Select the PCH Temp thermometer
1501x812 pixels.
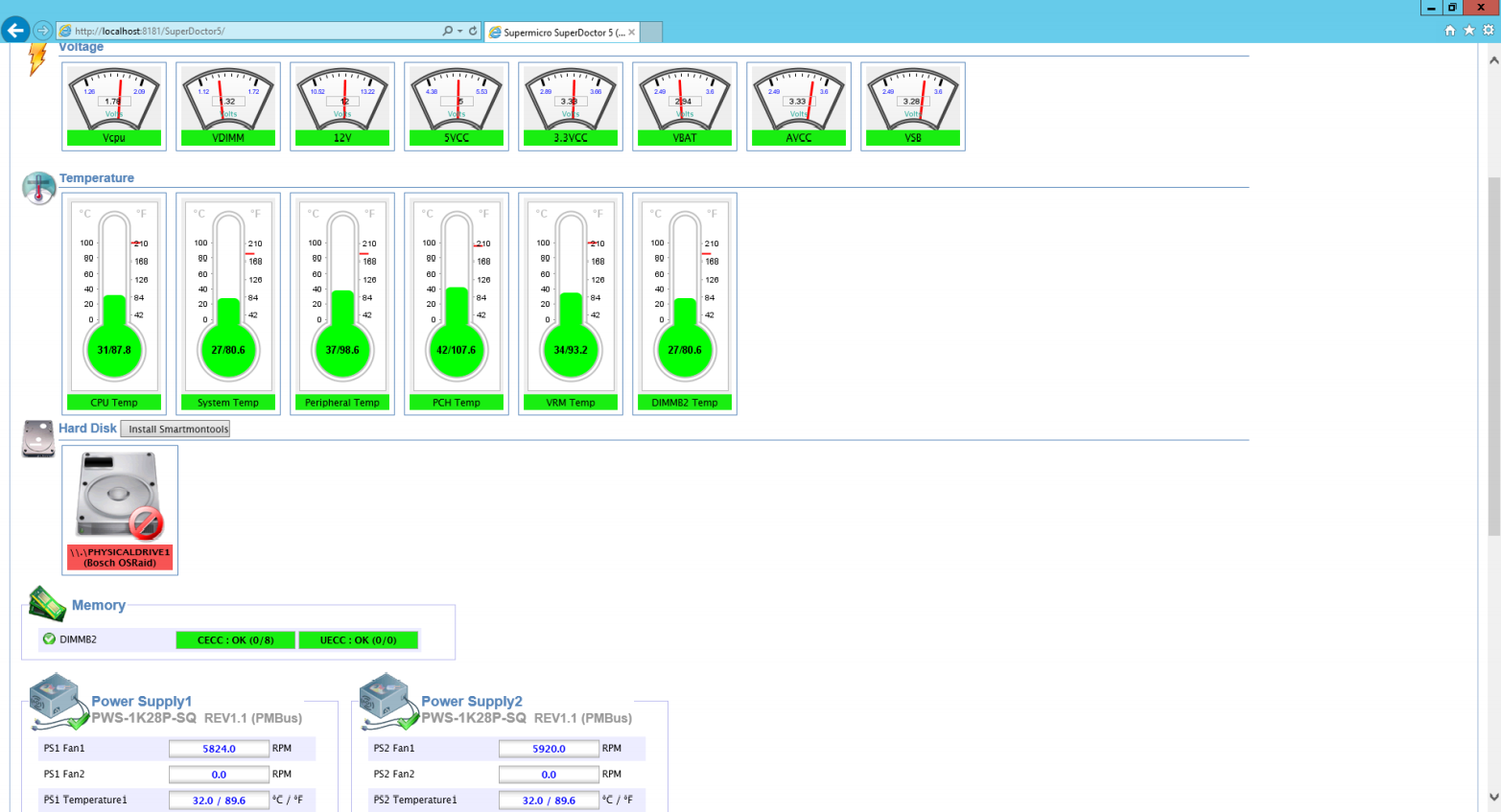coord(457,304)
